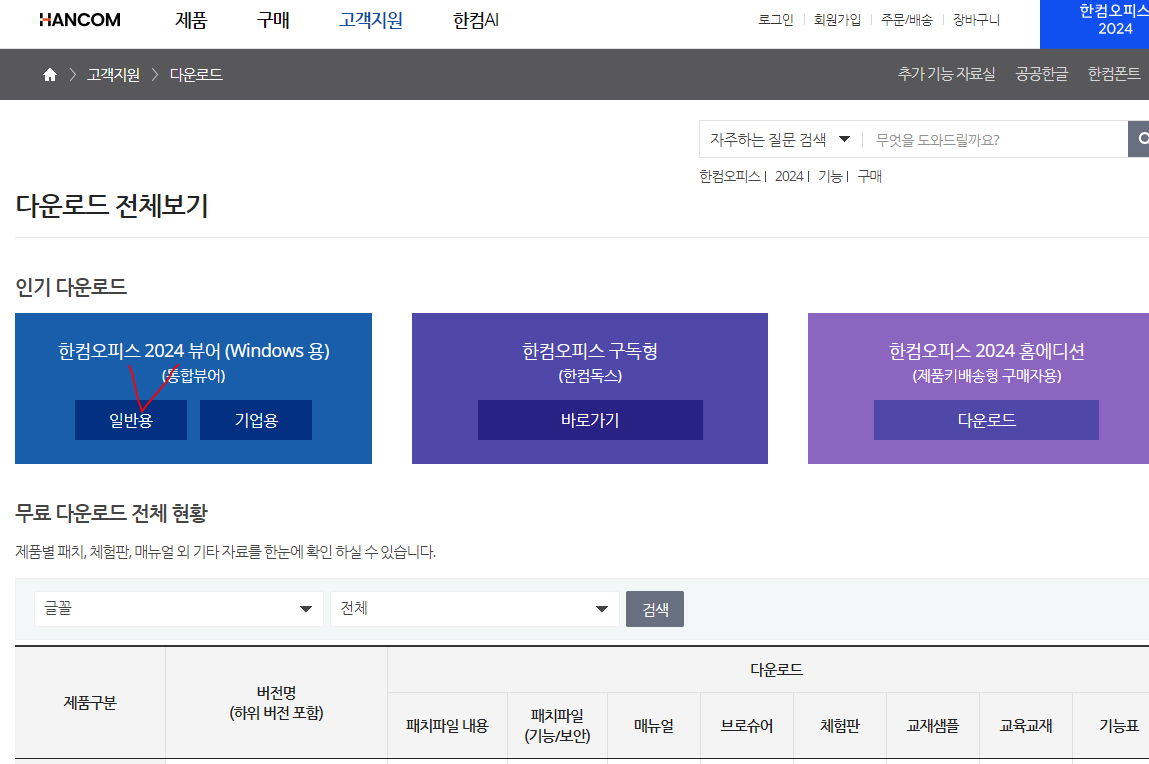Open the 한컴폰트 link
1149x764 pixels.
(1116, 74)
